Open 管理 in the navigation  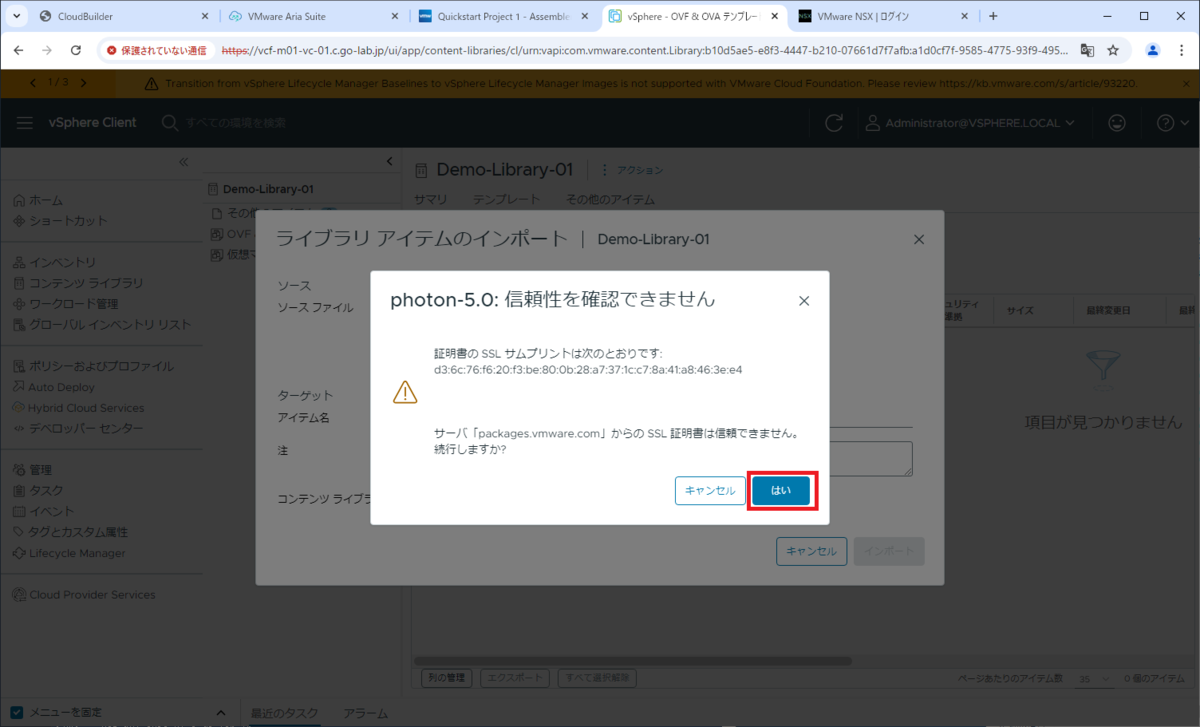click(x=40, y=470)
